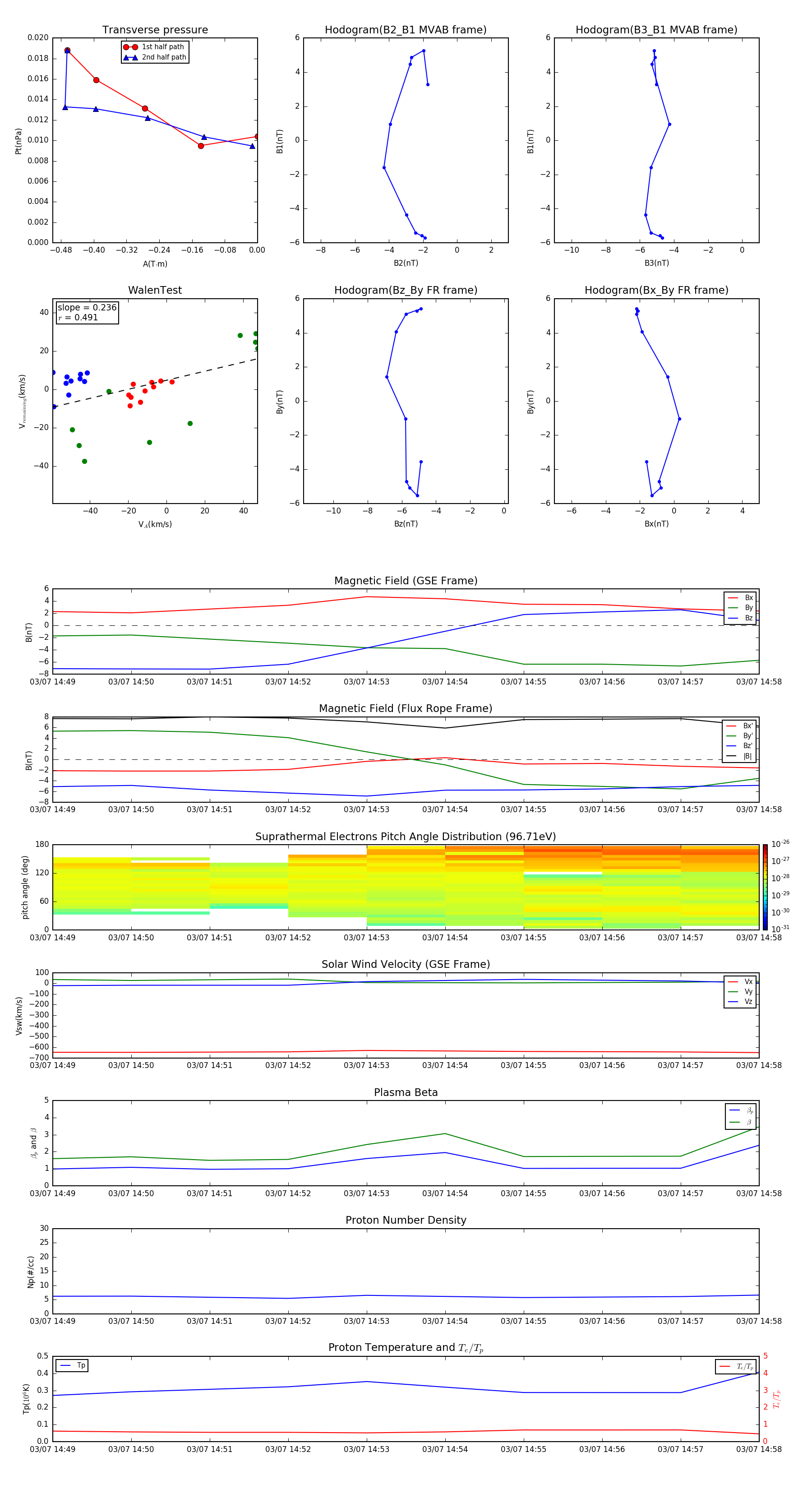Click the 'Hodogram(Bx_By FR frame)' title
The image size is (812, 1489).
coord(656,290)
